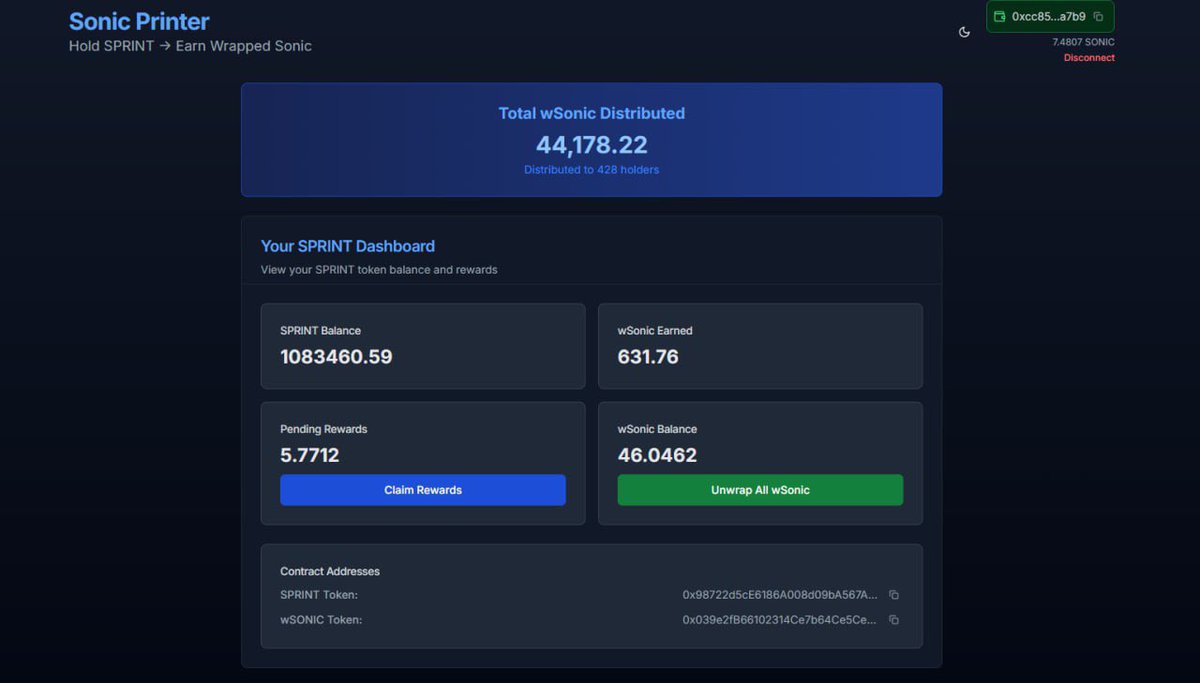Click Unwrap All wSonic button
The height and width of the screenshot is (683, 1200).
(760, 490)
